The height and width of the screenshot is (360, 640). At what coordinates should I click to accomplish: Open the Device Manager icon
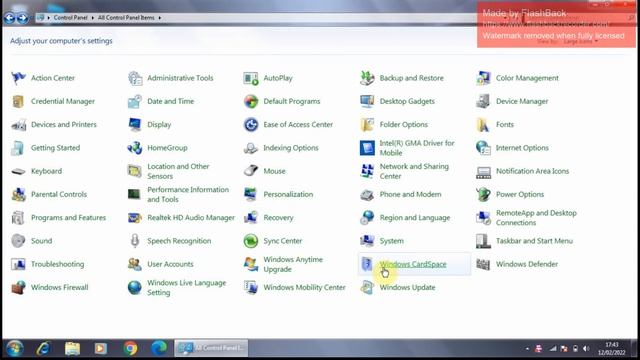pos(483,101)
